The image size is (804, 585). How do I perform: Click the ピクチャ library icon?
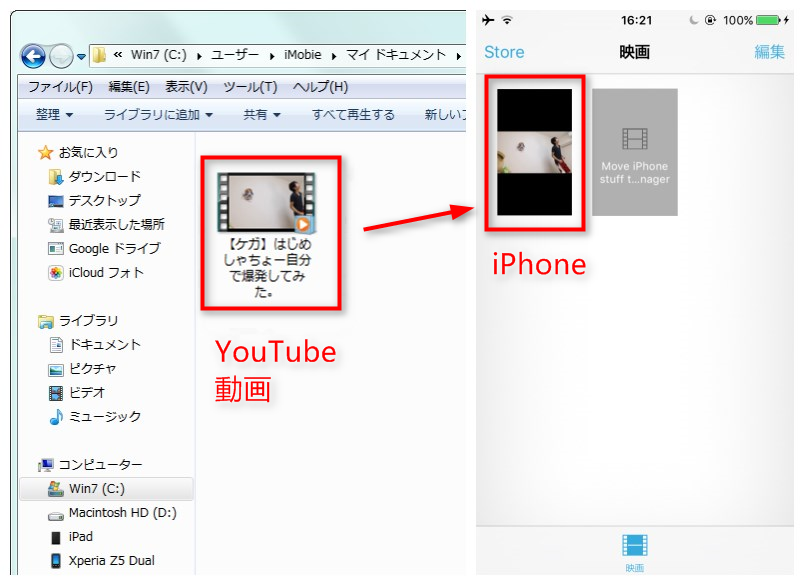[x=55, y=369]
